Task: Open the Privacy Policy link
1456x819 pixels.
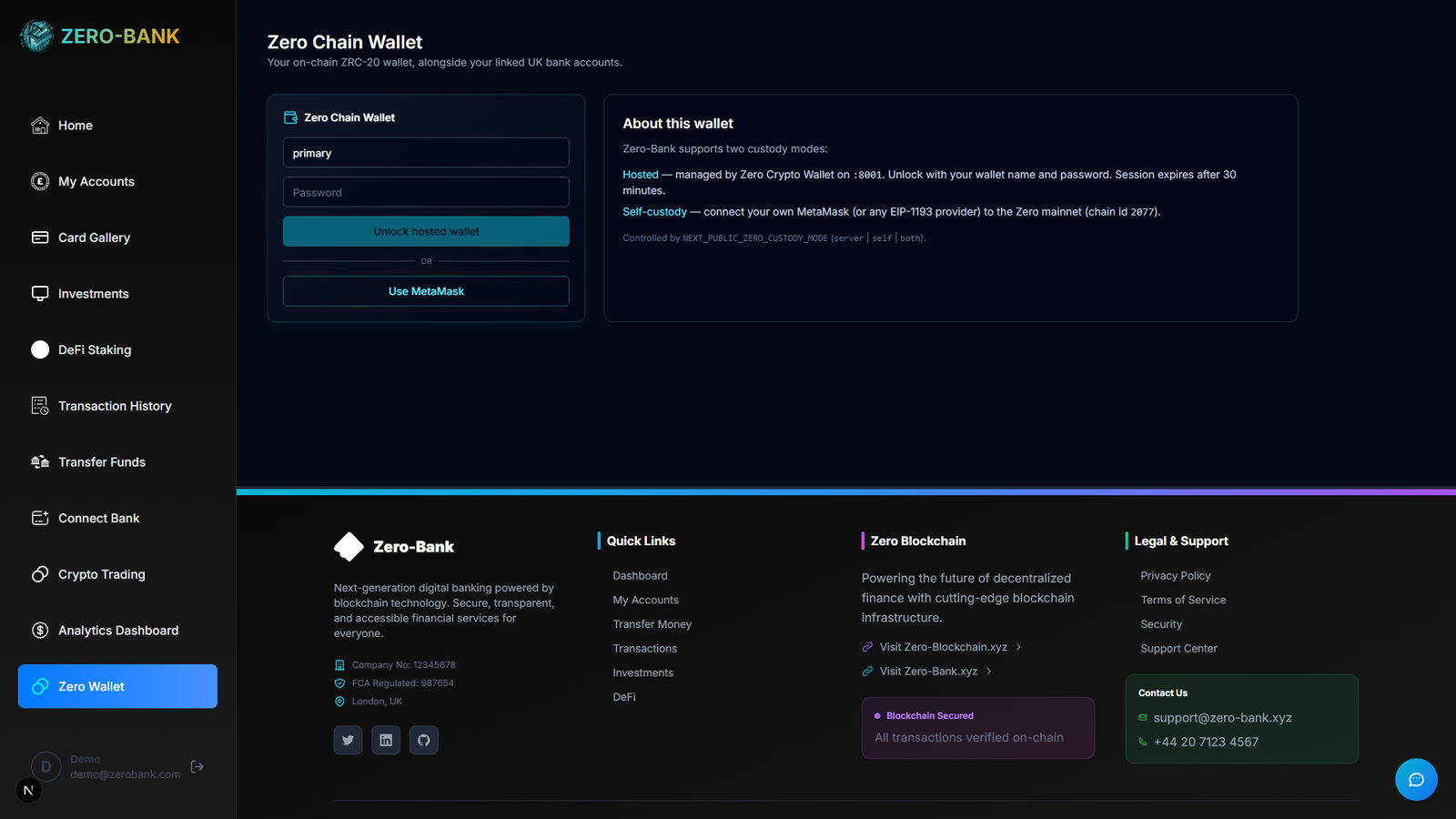Action: tap(1175, 576)
